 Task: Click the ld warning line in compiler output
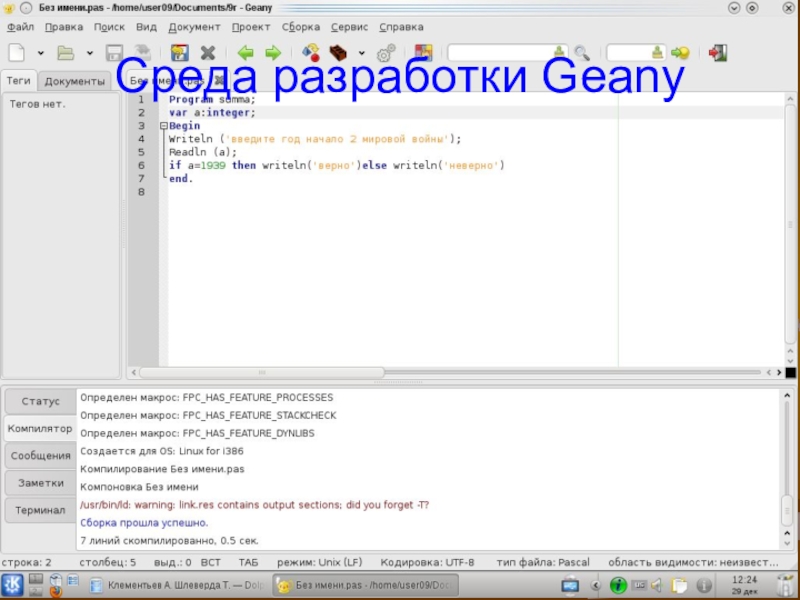(255, 505)
